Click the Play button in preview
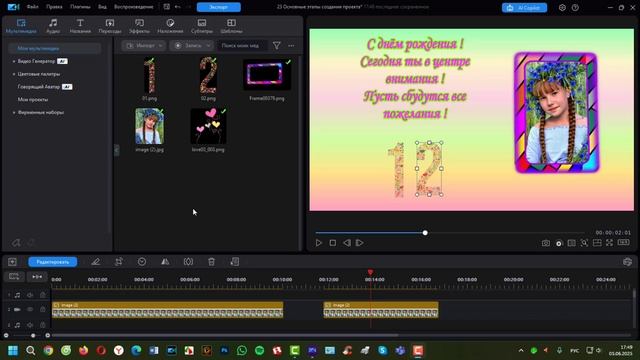 click(318, 243)
